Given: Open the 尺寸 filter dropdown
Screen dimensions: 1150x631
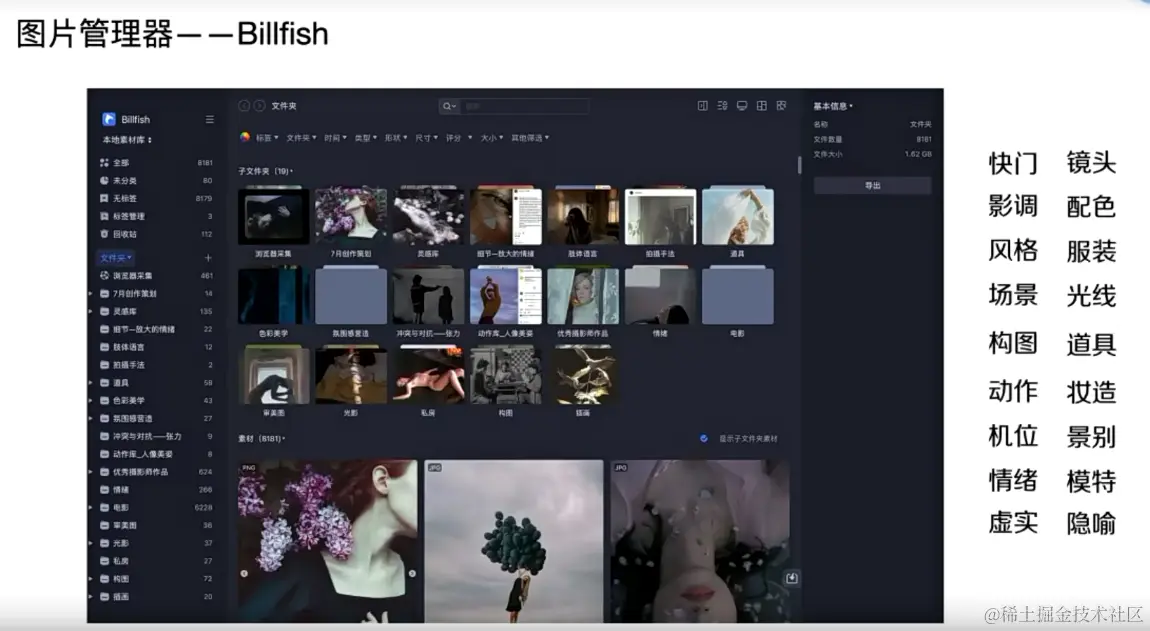Looking at the screenshot, I should click(427, 138).
